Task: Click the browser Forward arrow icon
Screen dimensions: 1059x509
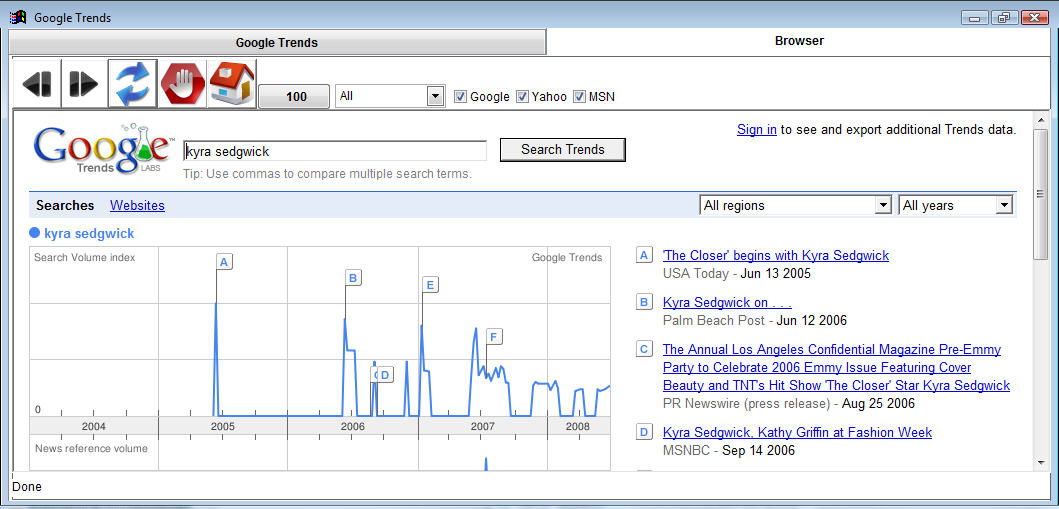Action: tap(84, 84)
